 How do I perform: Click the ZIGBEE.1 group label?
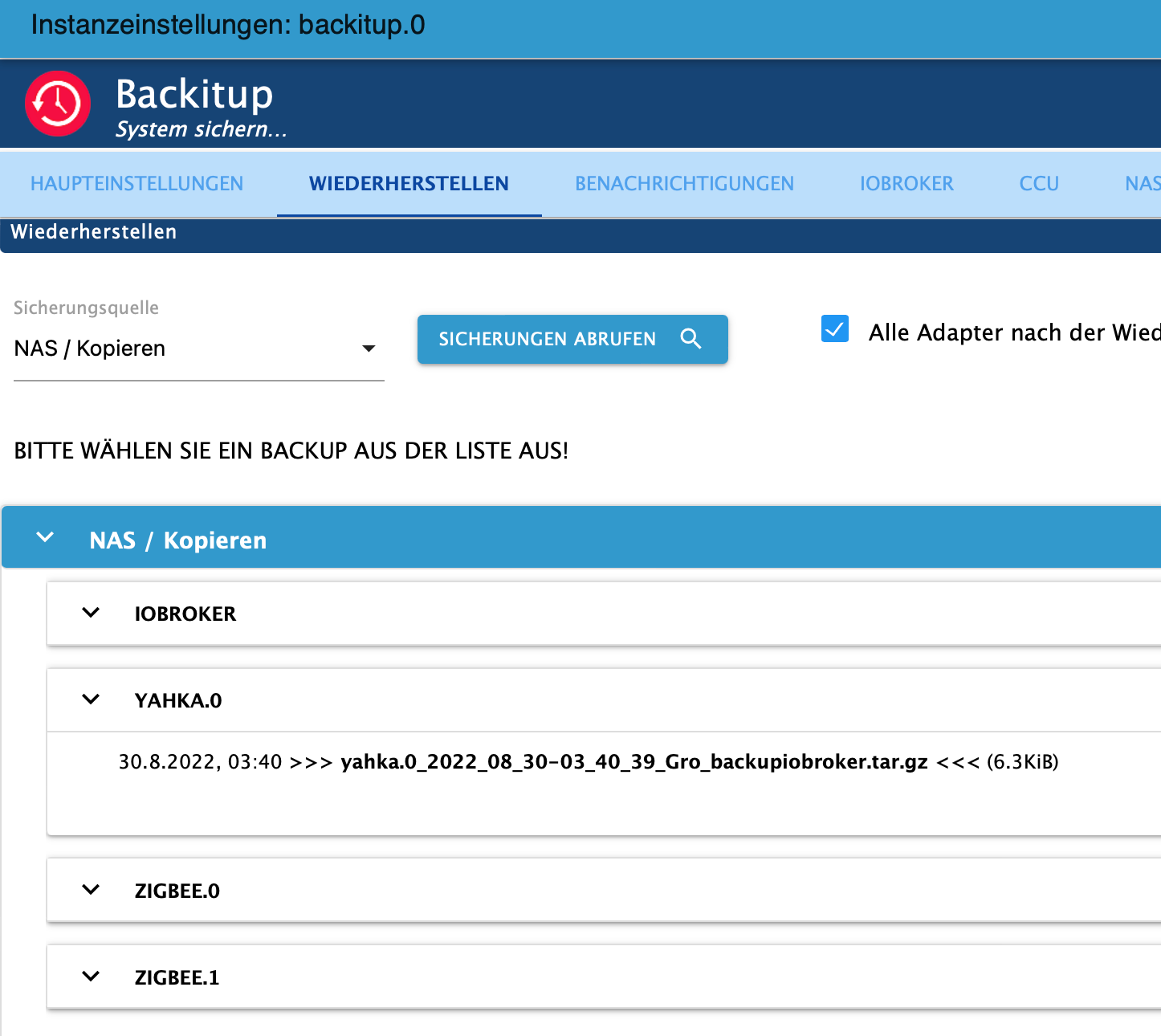[x=177, y=978]
